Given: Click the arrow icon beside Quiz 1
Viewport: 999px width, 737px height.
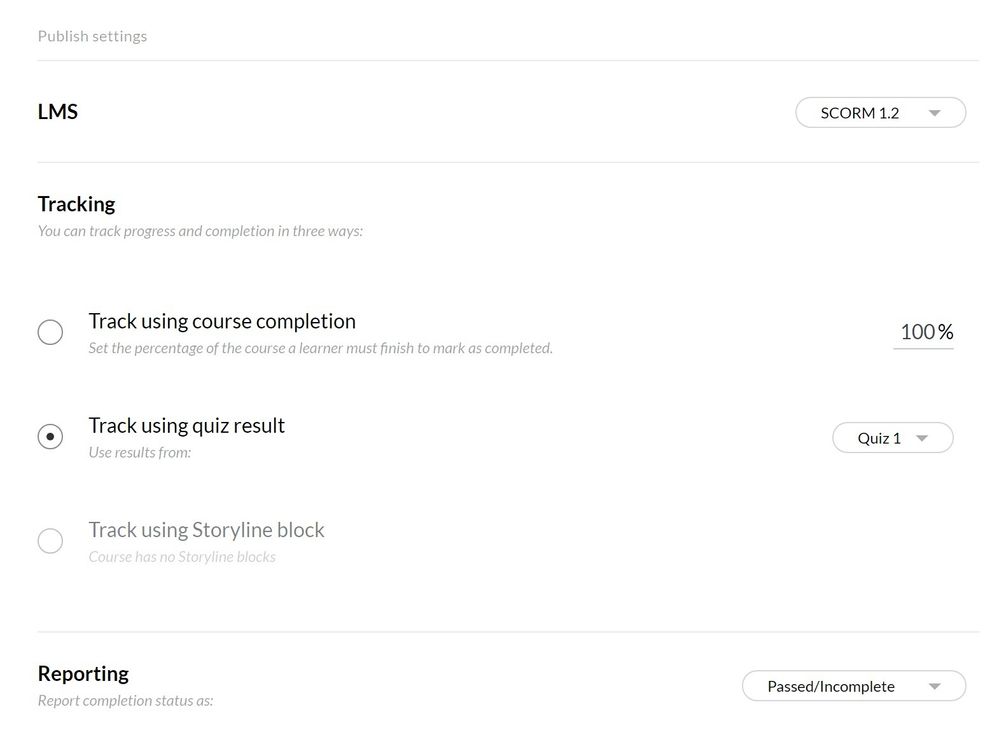Looking at the screenshot, I should pyautogui.click(x=922, y=438).
